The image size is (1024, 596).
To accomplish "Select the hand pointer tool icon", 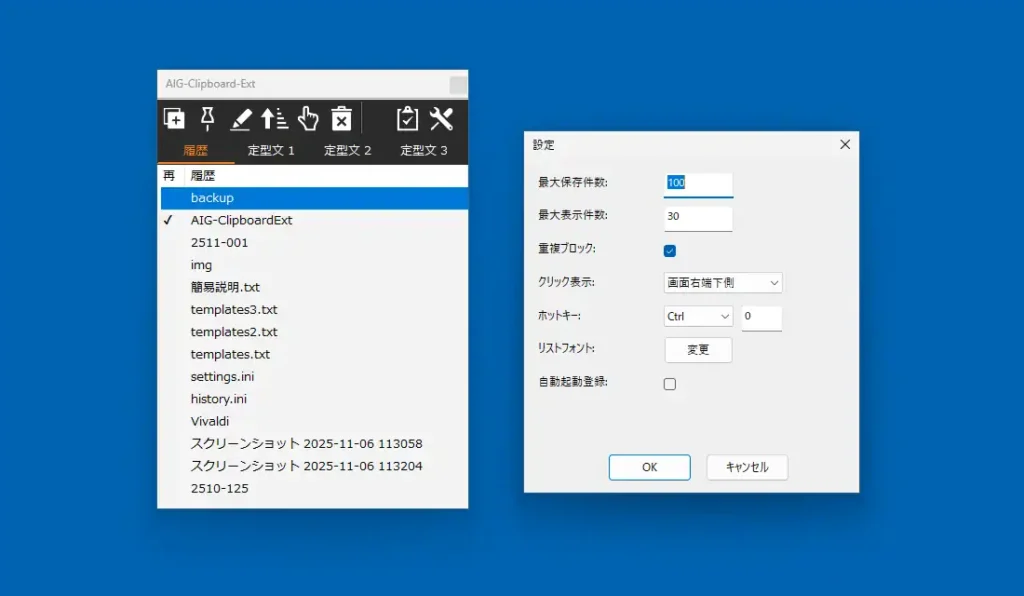I will pyautogui.click(x=308, y=119).
